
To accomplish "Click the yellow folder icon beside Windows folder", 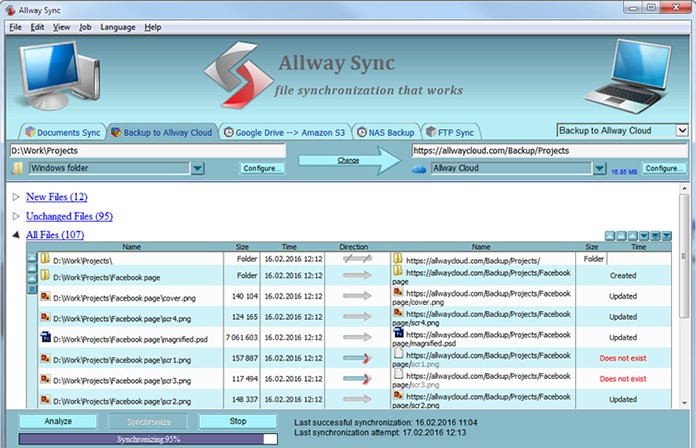I will [x=17, y=168].
